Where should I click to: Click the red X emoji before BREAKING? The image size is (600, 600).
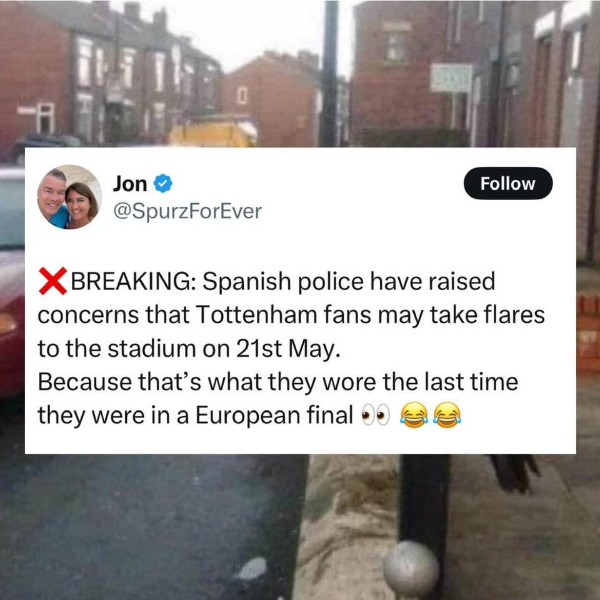53,281
